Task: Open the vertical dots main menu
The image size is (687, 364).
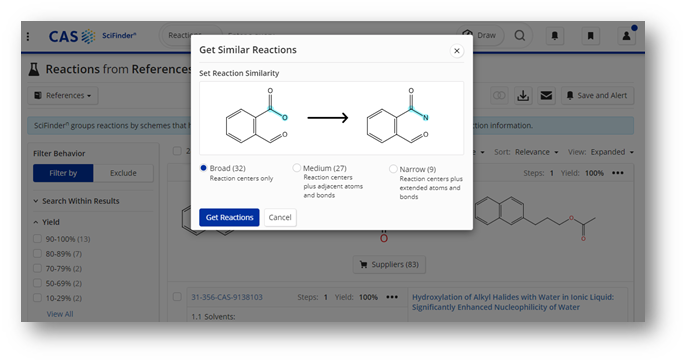Action: pyautogui.click(x=28, y=36)
